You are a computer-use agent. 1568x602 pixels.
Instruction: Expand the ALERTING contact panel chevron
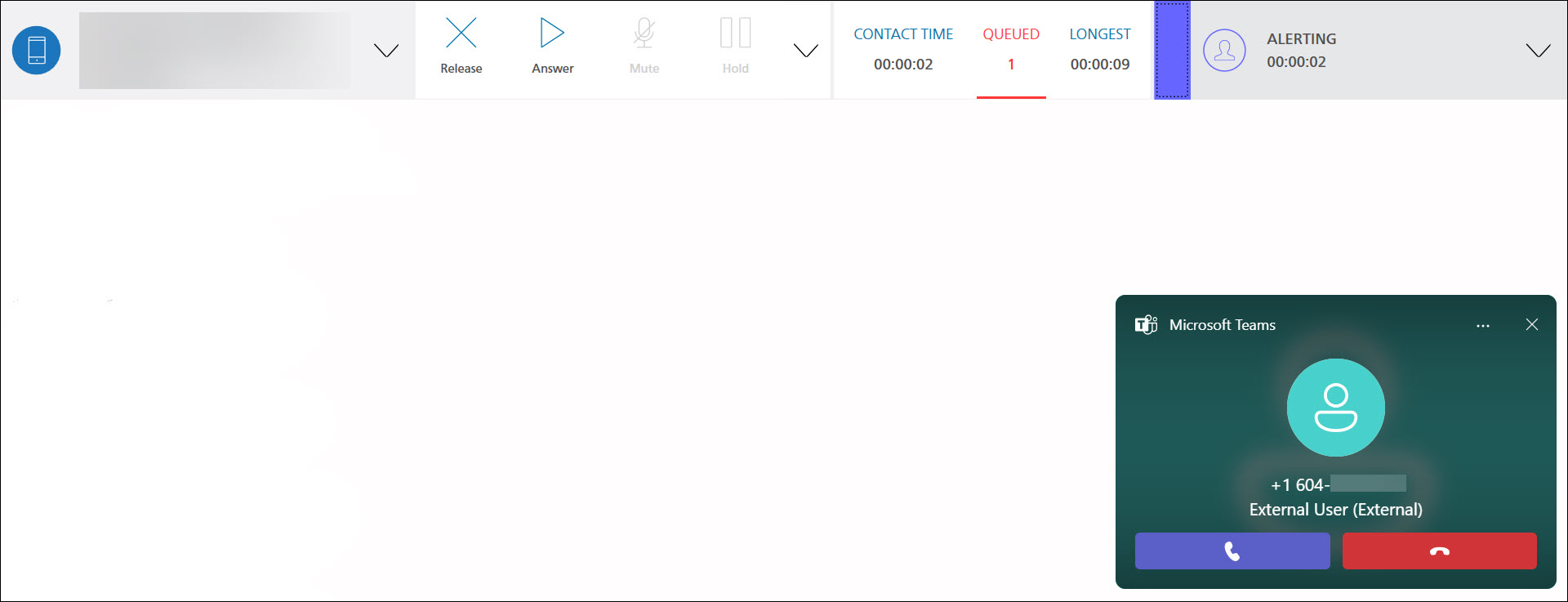click(x=1539, y=51)
